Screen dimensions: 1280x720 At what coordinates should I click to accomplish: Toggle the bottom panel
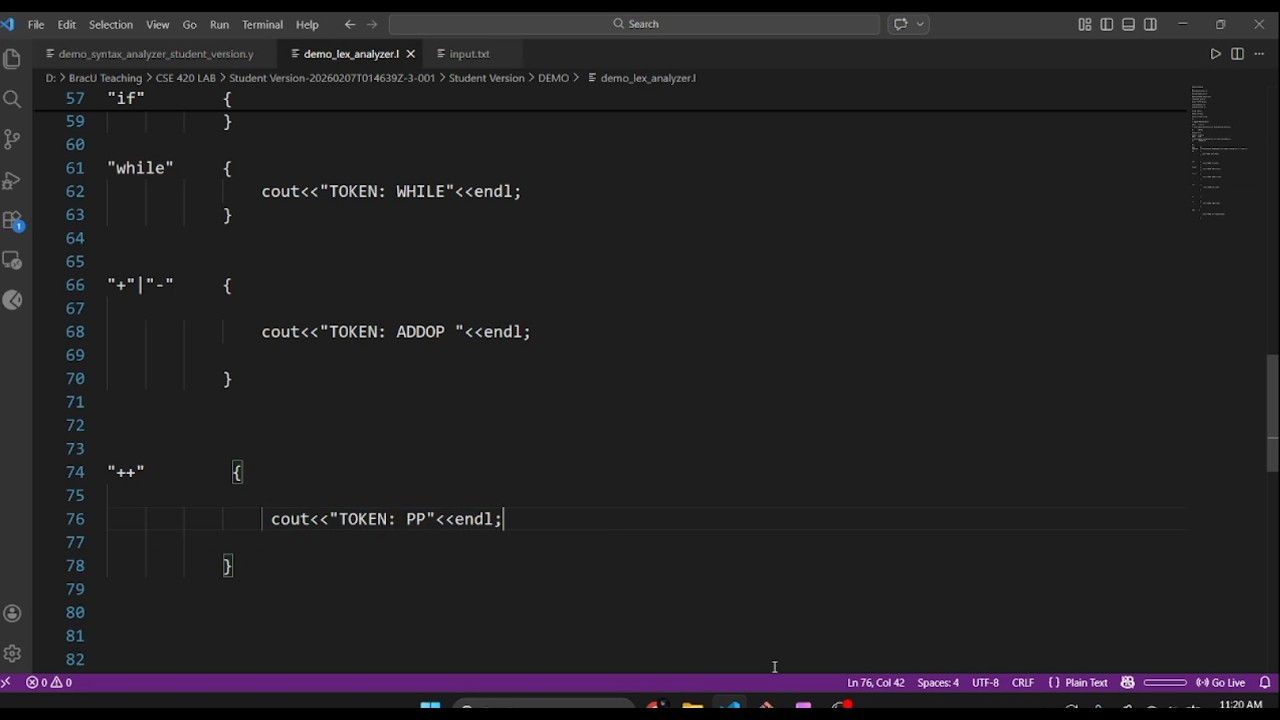click(x=1129, y=24)
